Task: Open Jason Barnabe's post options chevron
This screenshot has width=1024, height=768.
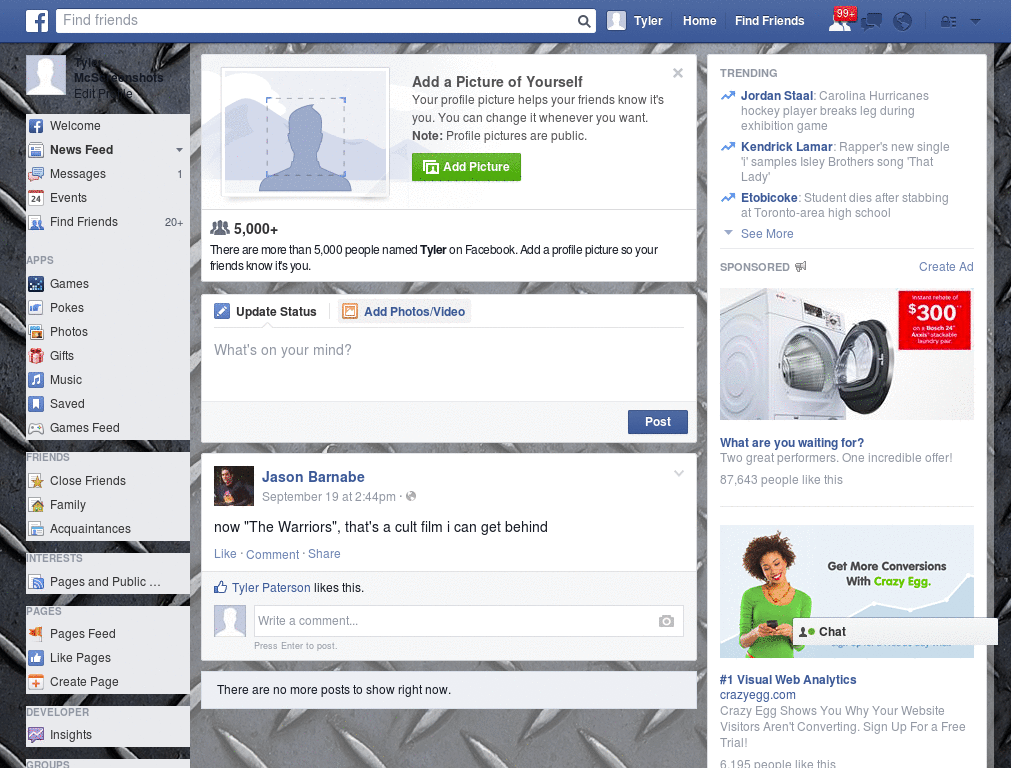Action: coord(679,473)
